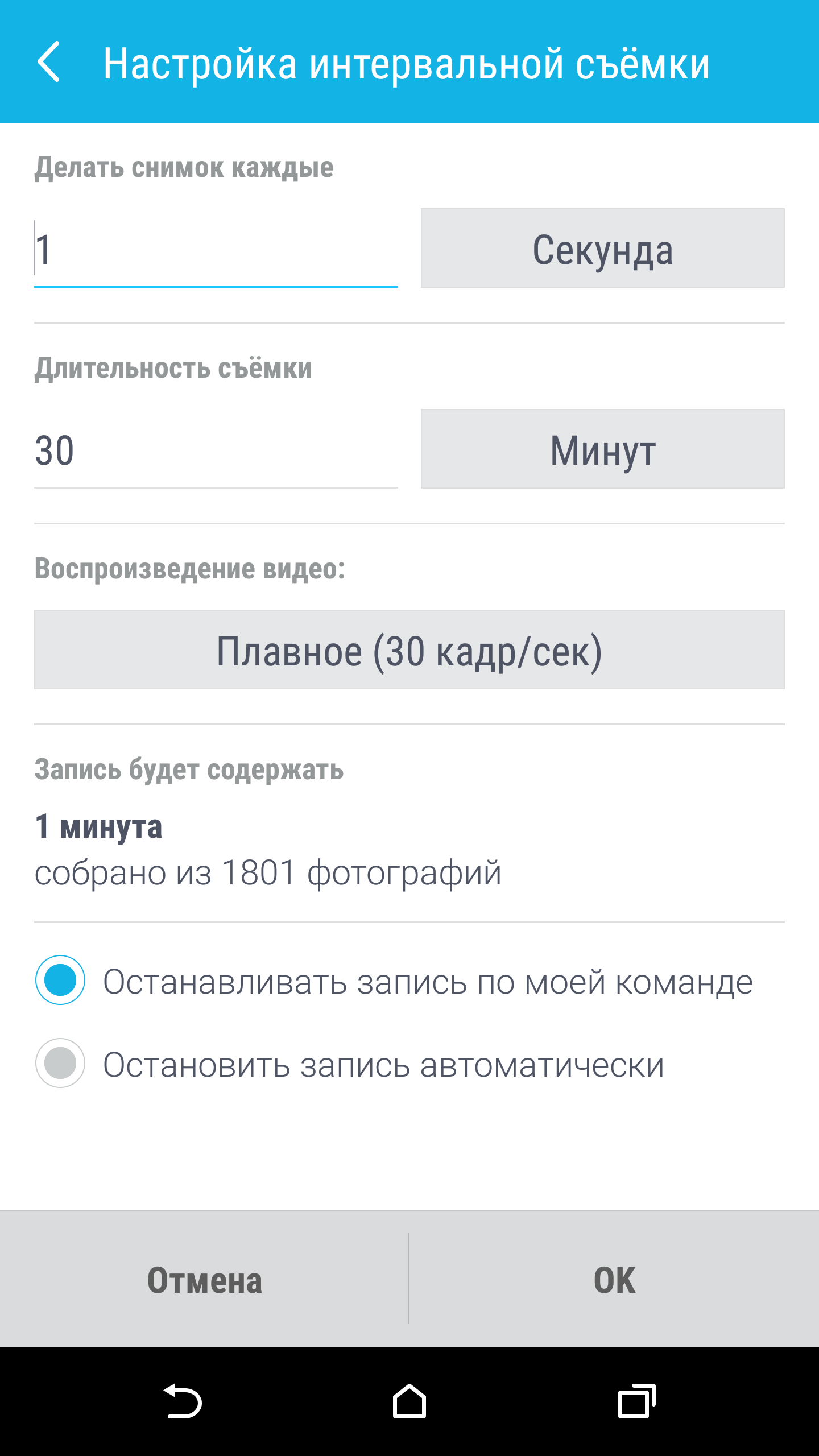Tap the "1 минута" result text

(98, 826)
